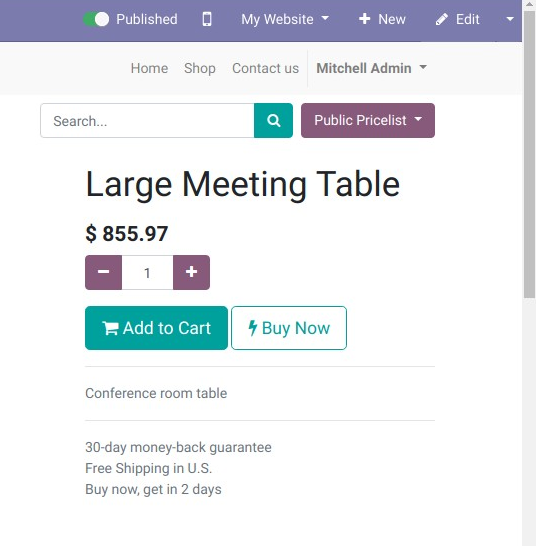Increase quantity with the plus button

click(192, 272)
